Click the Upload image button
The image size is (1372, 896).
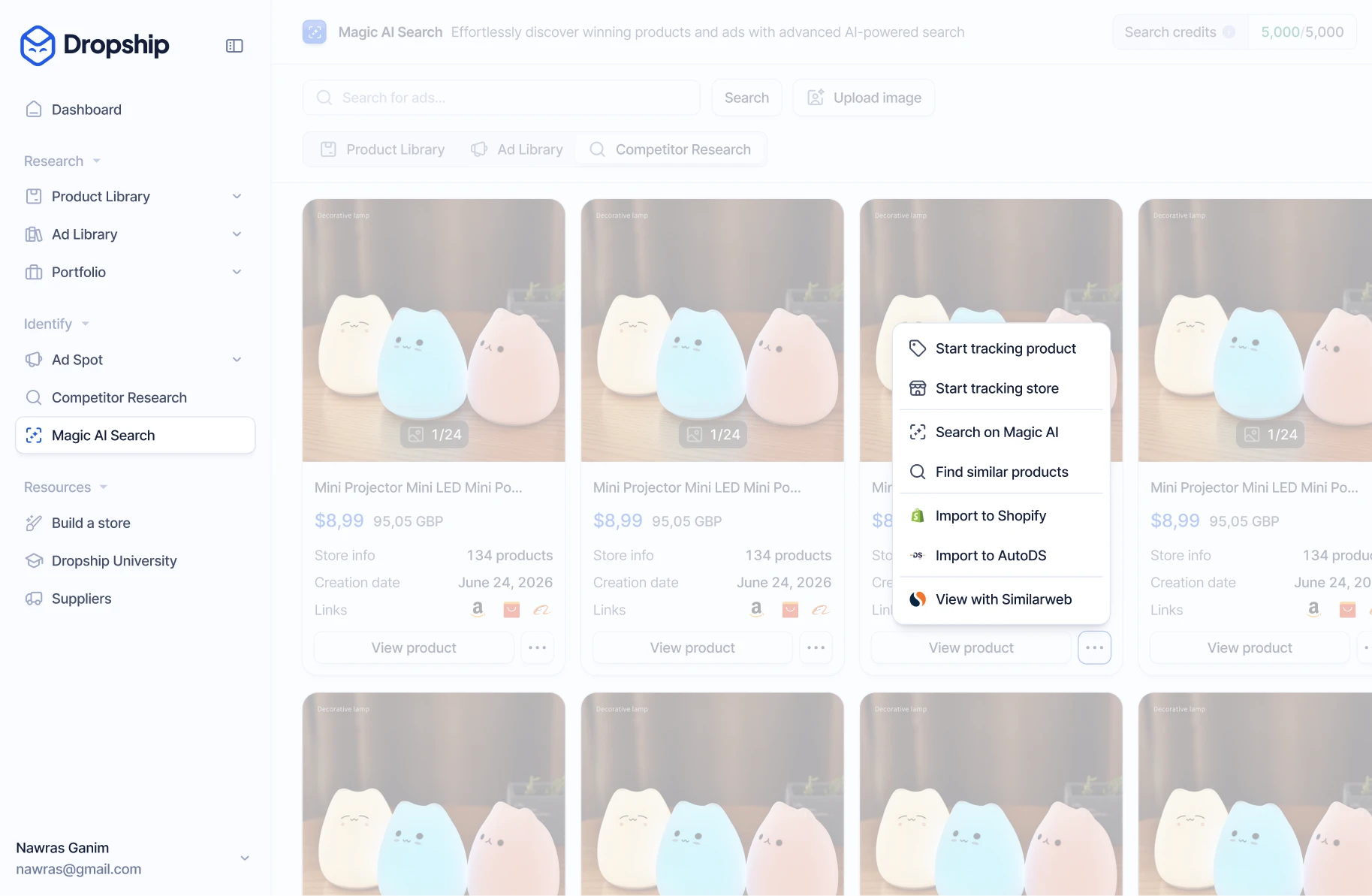point(864,98)
